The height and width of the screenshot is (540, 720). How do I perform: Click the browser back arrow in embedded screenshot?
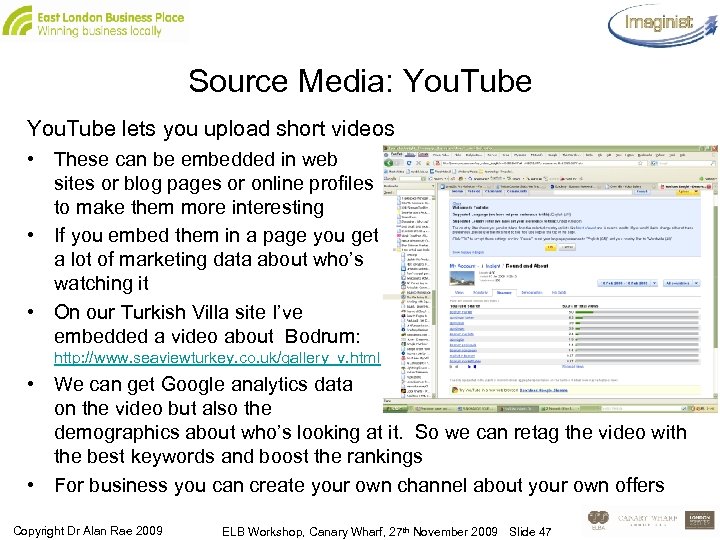389,163
